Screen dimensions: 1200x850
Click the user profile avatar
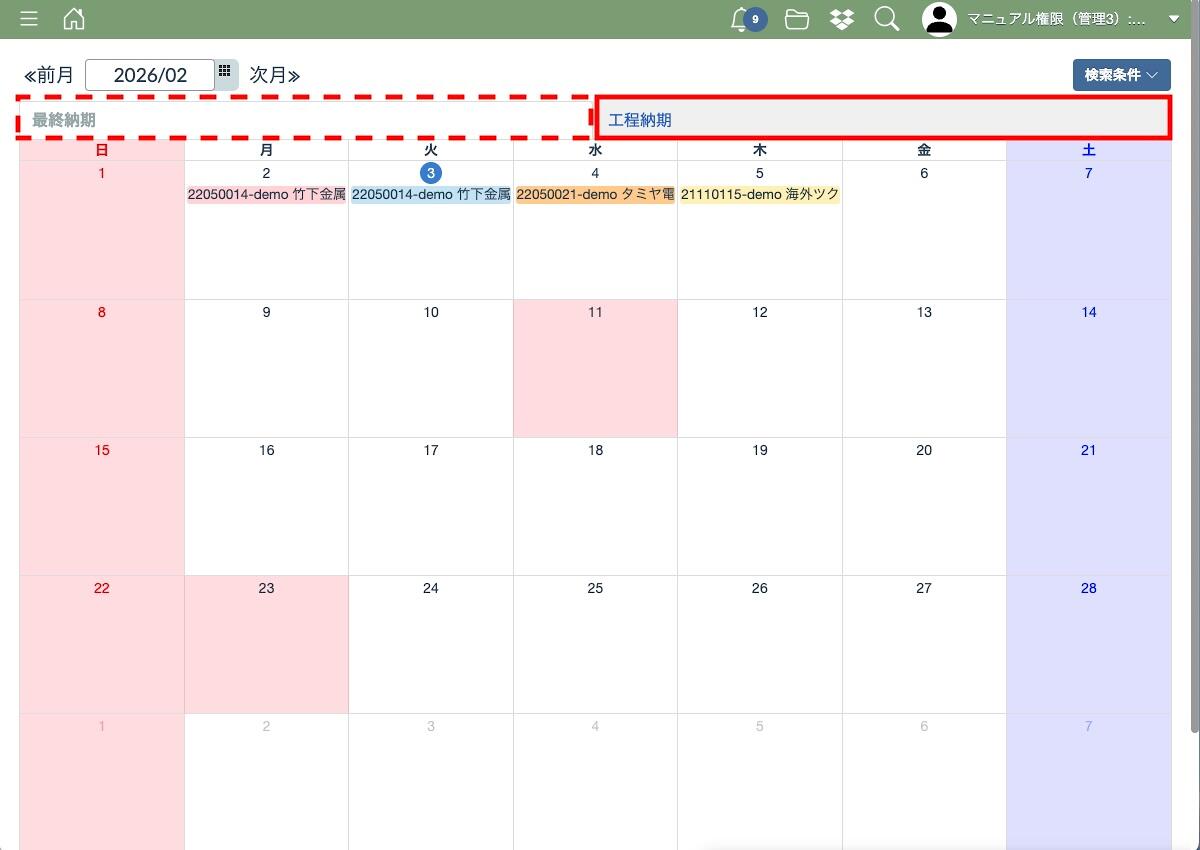[939, 19]
